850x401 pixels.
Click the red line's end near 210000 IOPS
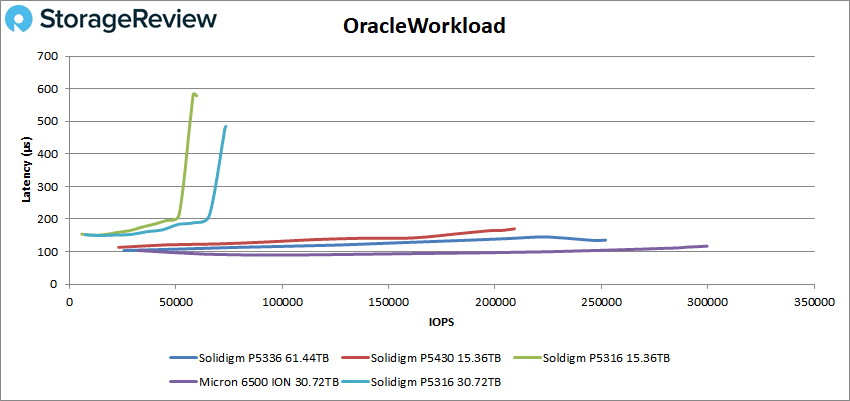513,229
